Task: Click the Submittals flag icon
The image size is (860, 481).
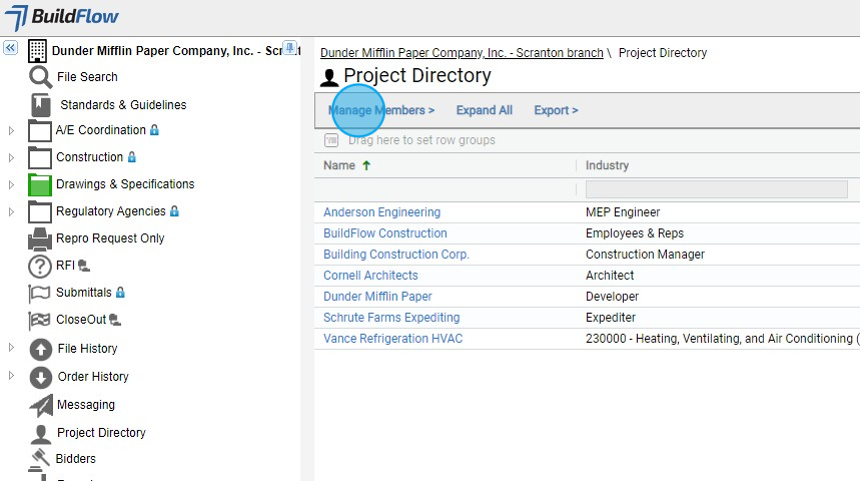Action: point(39,293)
